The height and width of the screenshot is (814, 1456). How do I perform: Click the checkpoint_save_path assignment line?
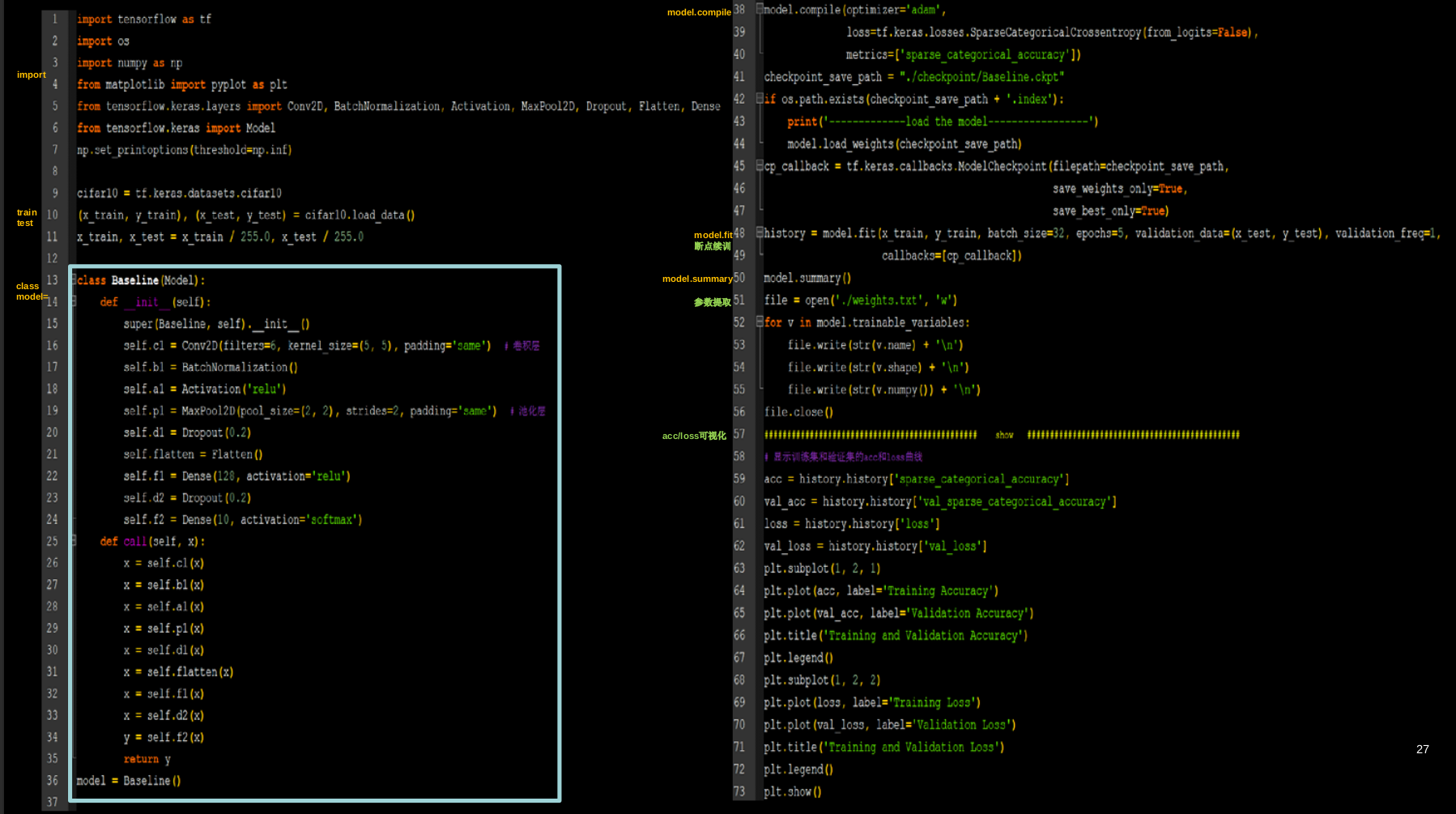914,77
